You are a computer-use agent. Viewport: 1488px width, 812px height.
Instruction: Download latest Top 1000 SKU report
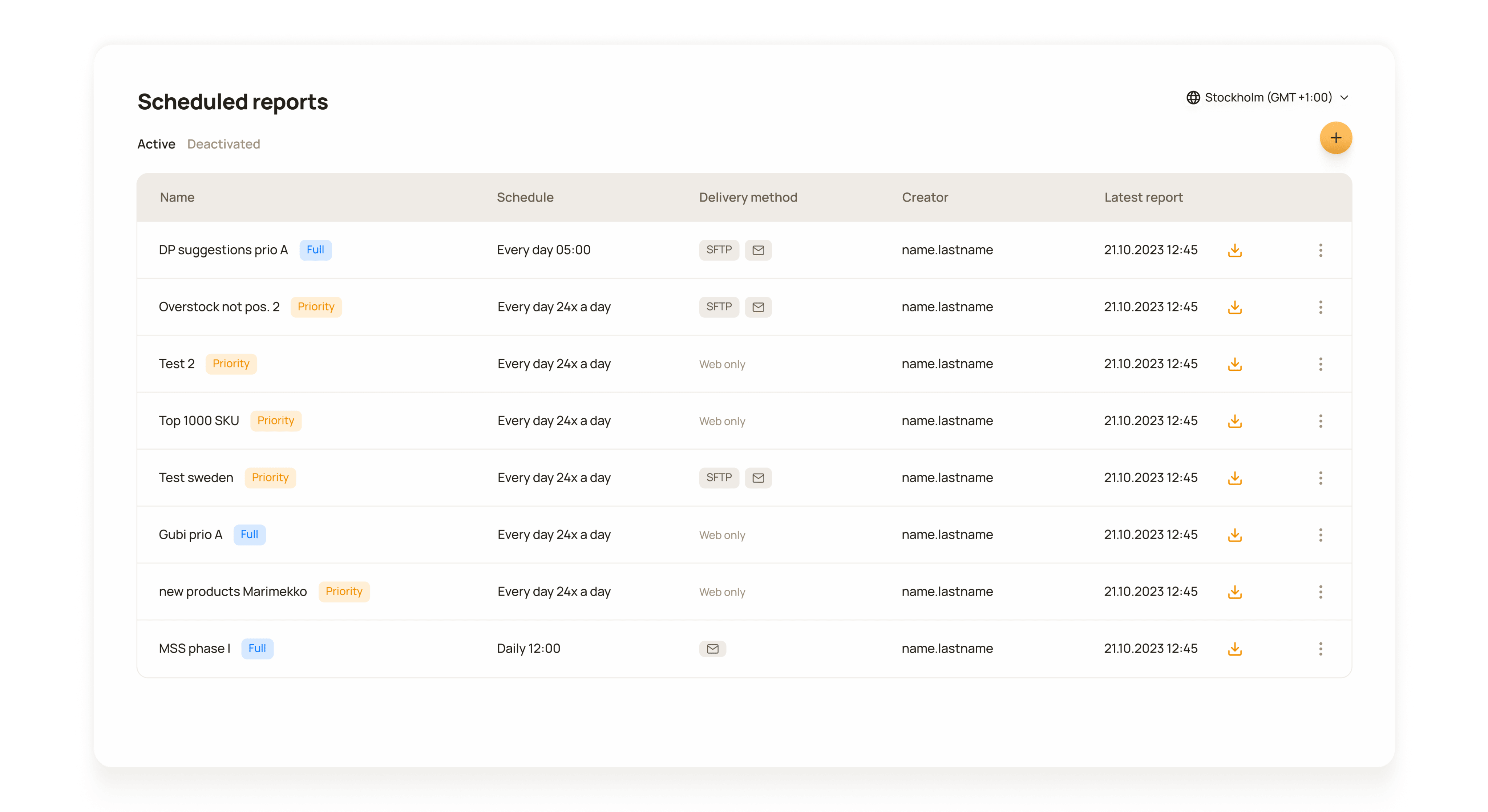click(x=1234, y=421)
